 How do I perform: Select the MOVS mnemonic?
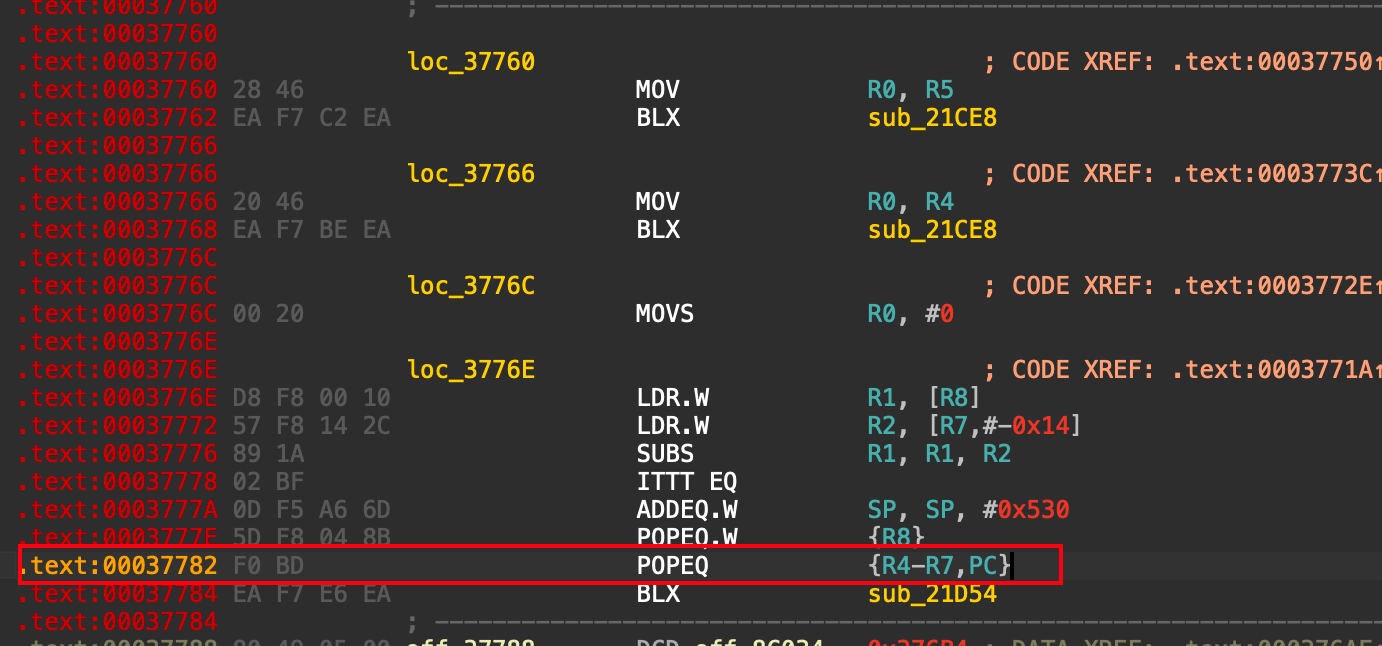[x=664, y=314]
